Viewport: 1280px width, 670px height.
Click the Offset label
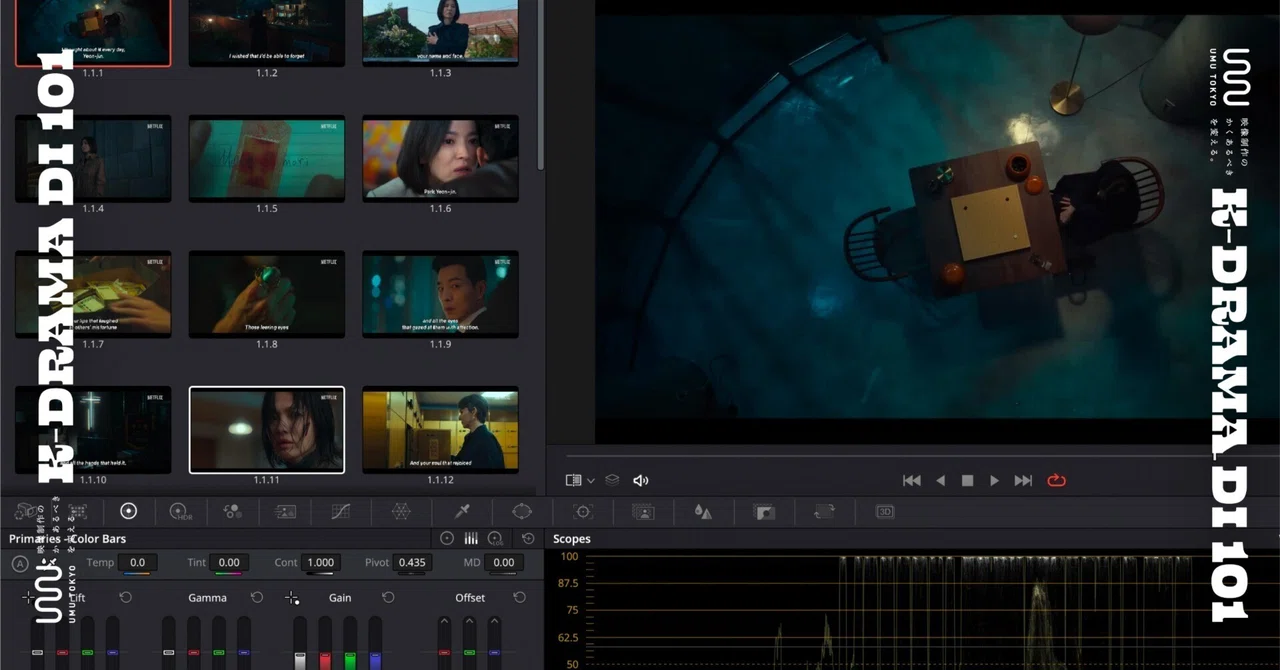coord(470,598)
